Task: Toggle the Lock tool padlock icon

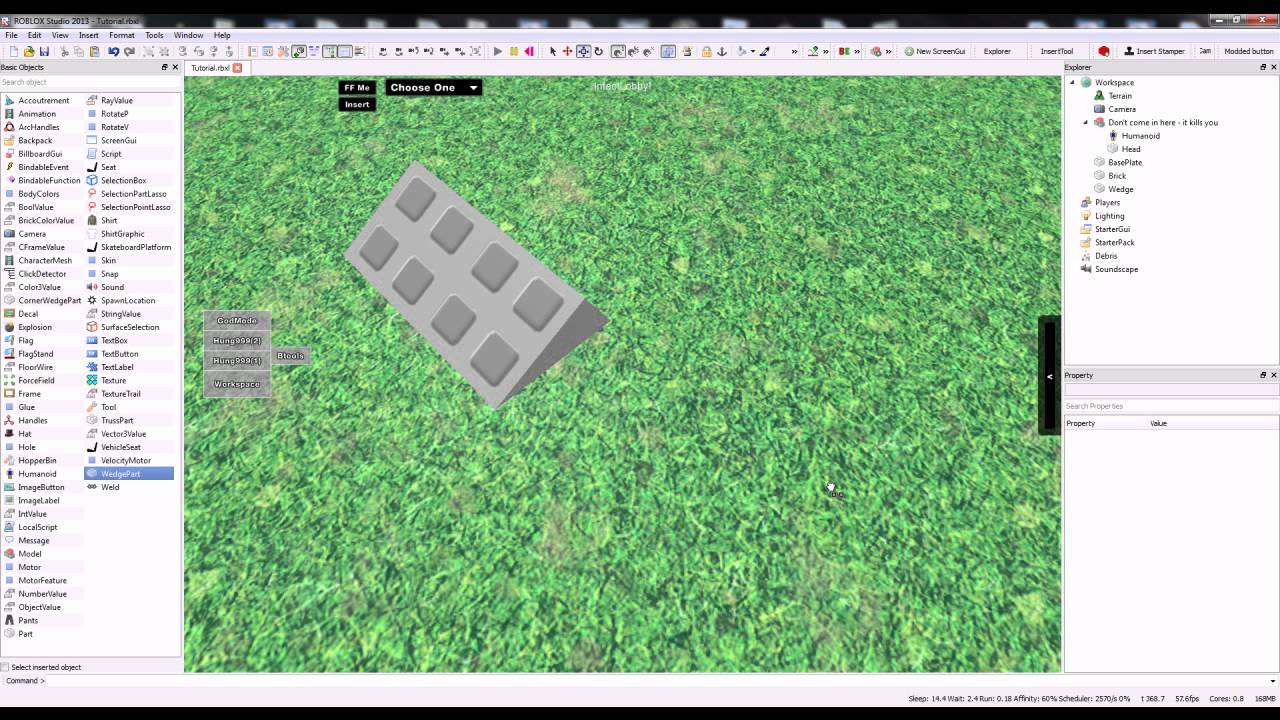Action: [706, 51]
